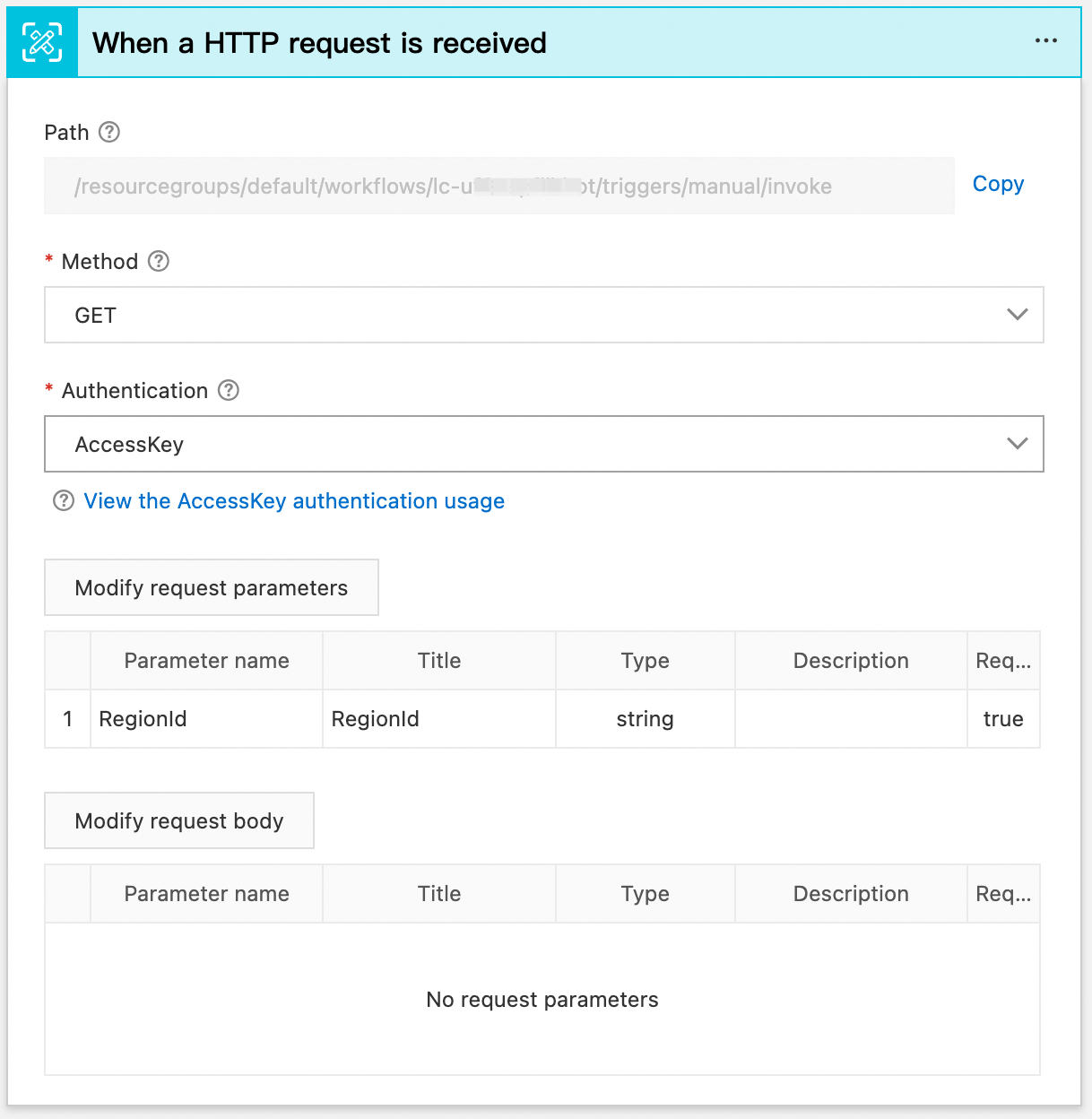Click the Description column header in parameters table
Viewport: 1092px width, 1119px height.
coord(851,661)
